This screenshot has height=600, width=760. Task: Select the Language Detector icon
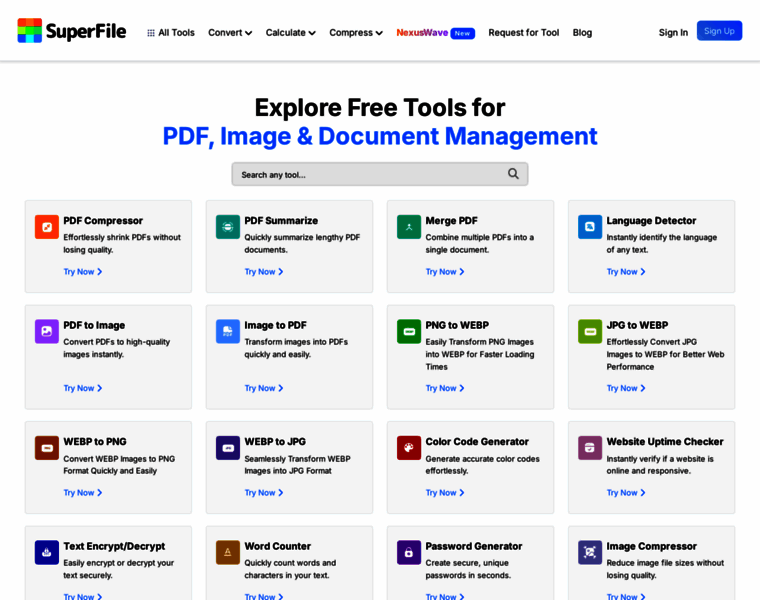590,227
